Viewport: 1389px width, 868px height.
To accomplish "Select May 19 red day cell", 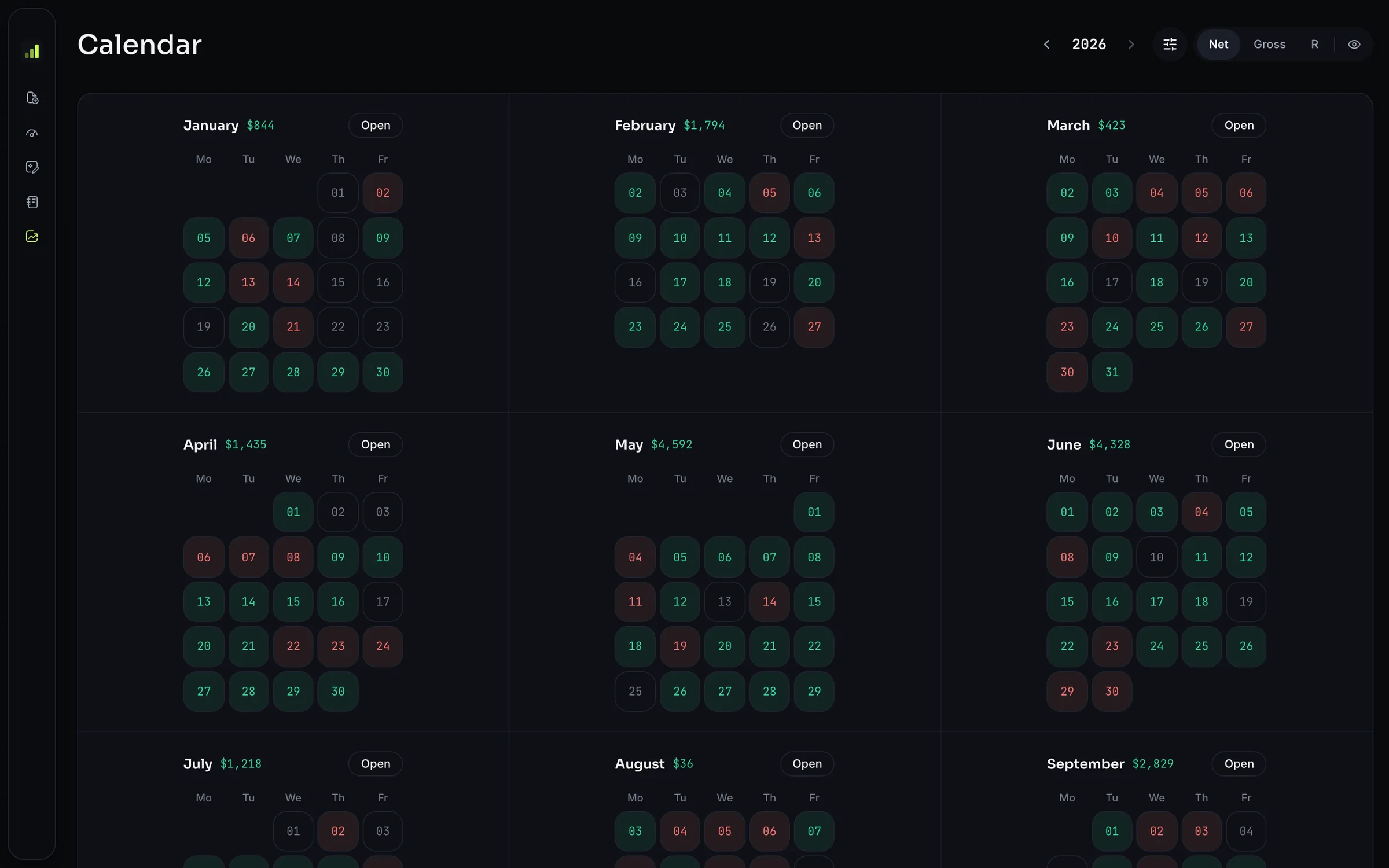I will click(679, 646).
